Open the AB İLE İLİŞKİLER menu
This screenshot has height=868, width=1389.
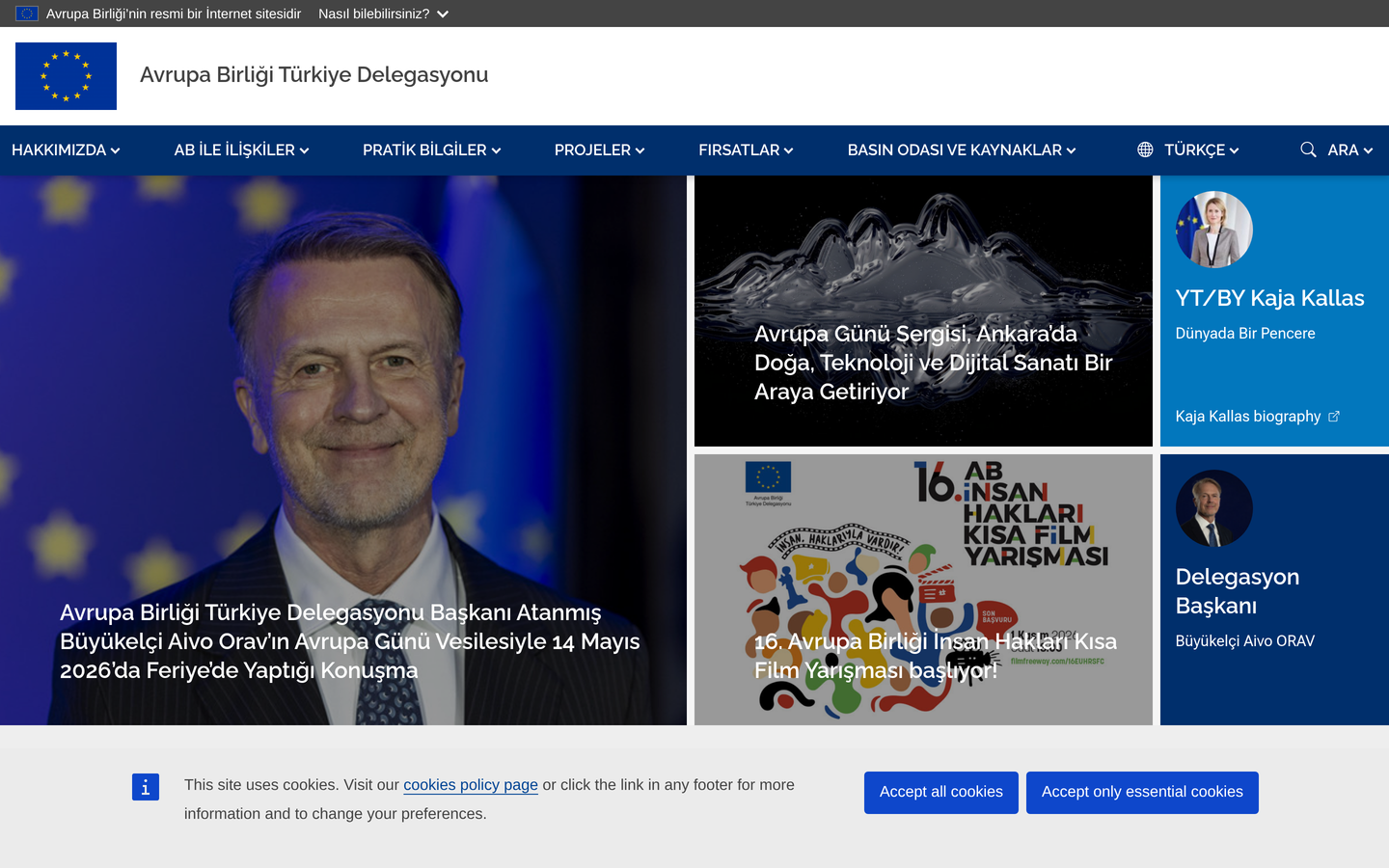click(x=241, y=150)
